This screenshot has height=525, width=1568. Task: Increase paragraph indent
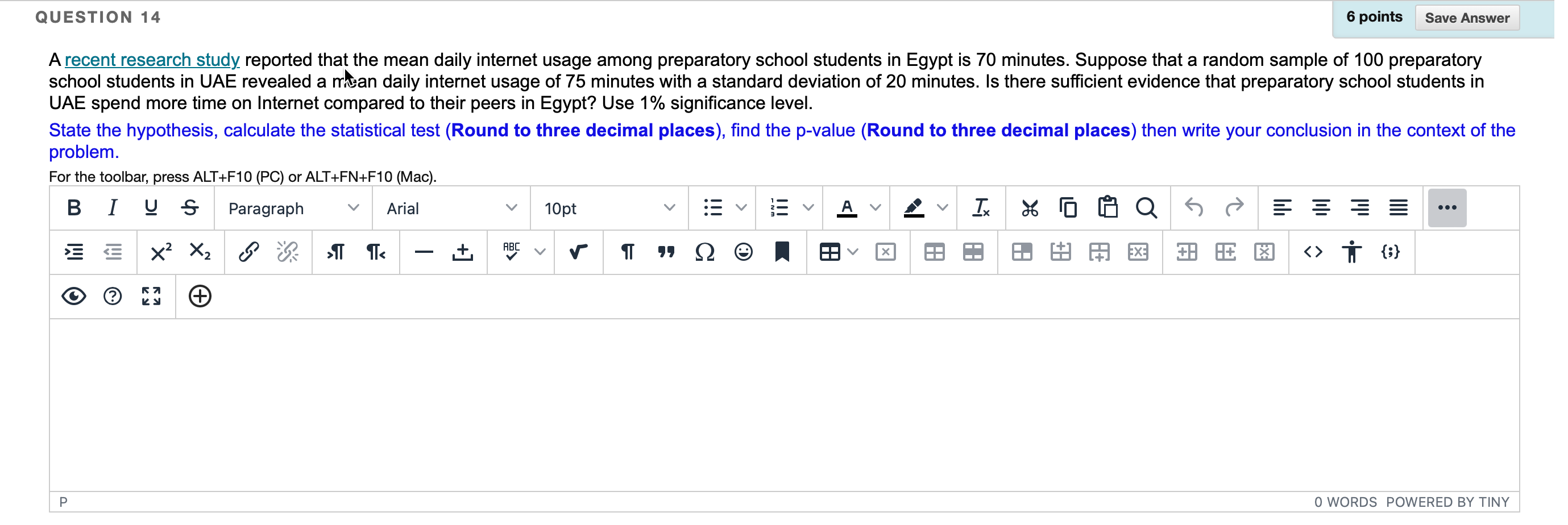(74, 252)
